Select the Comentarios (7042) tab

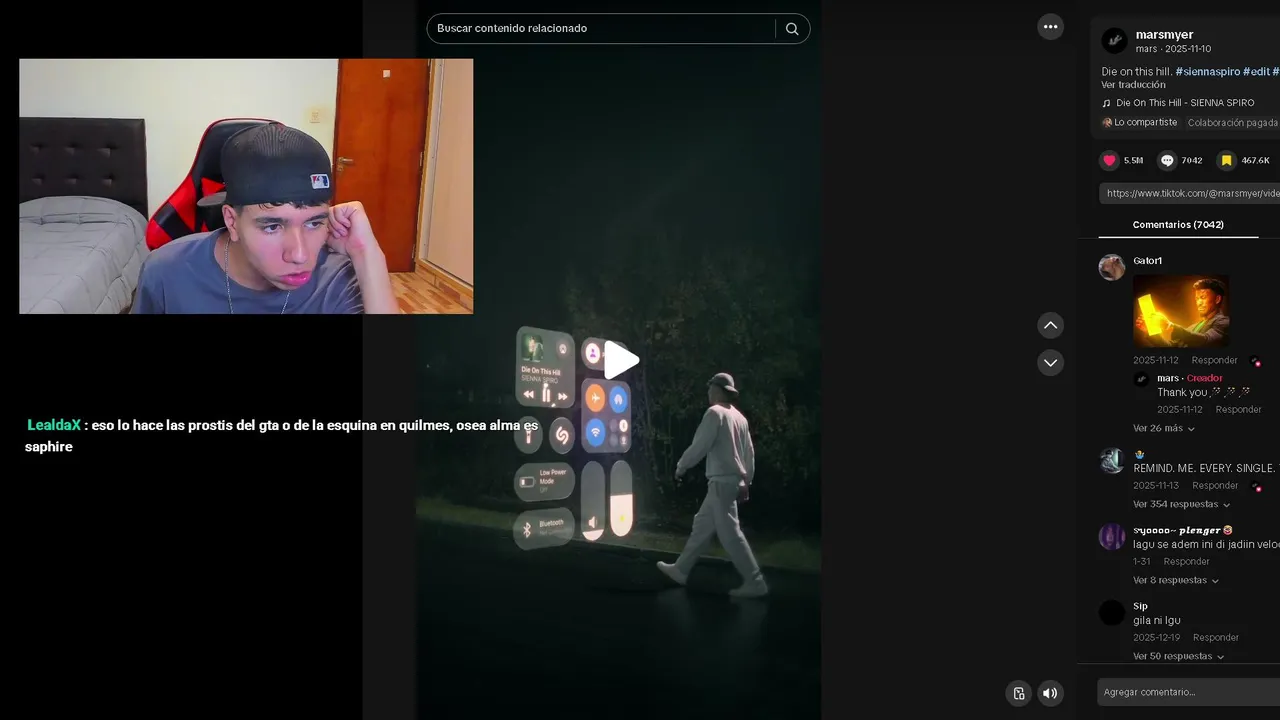pos(1178,225)
